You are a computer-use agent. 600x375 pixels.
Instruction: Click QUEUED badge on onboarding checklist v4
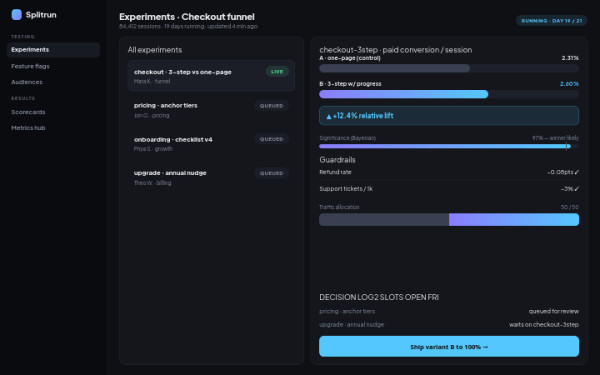pos(271,139)
